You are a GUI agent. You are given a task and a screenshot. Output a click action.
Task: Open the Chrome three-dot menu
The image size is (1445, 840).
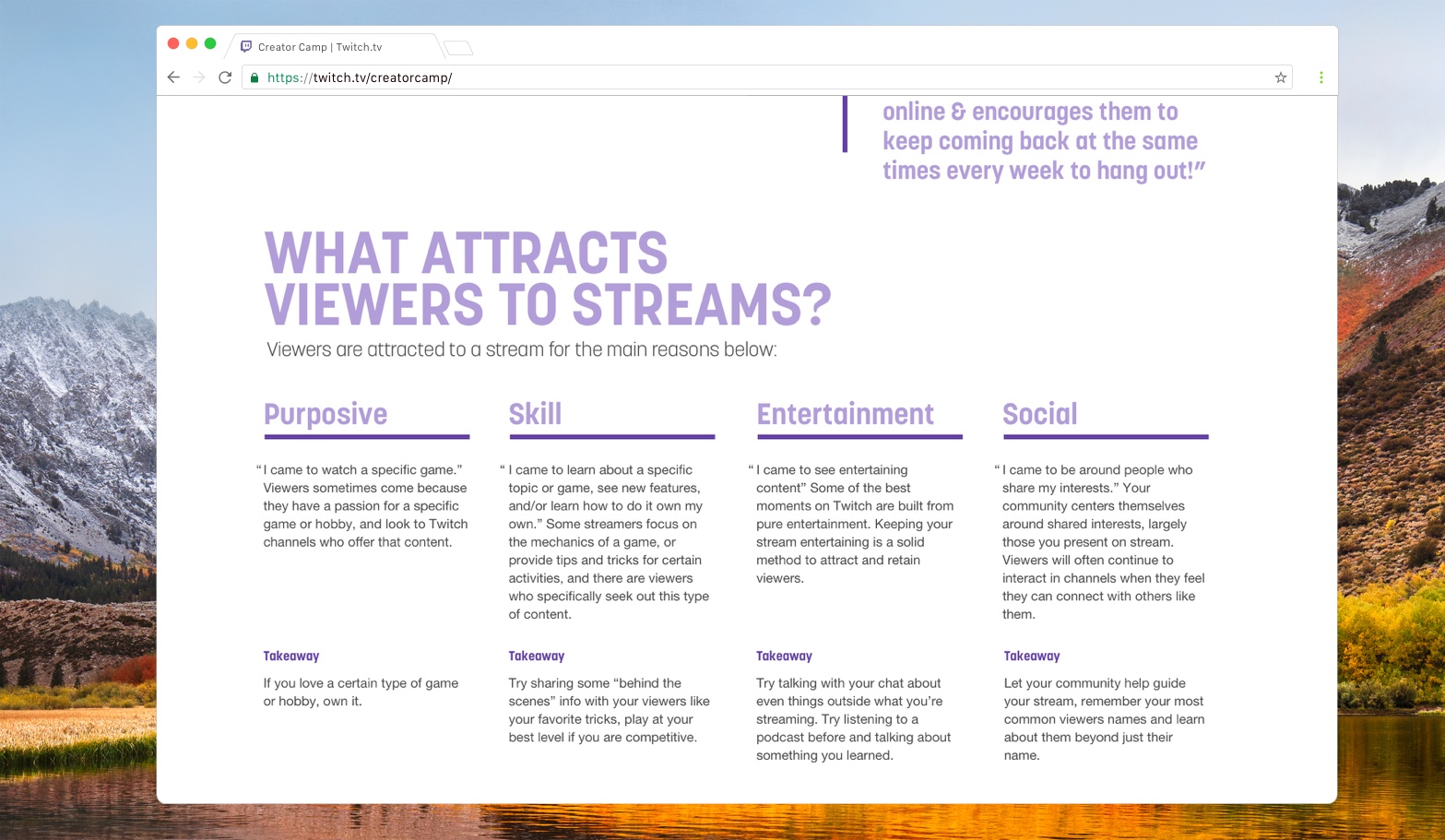click(1321, 77)
